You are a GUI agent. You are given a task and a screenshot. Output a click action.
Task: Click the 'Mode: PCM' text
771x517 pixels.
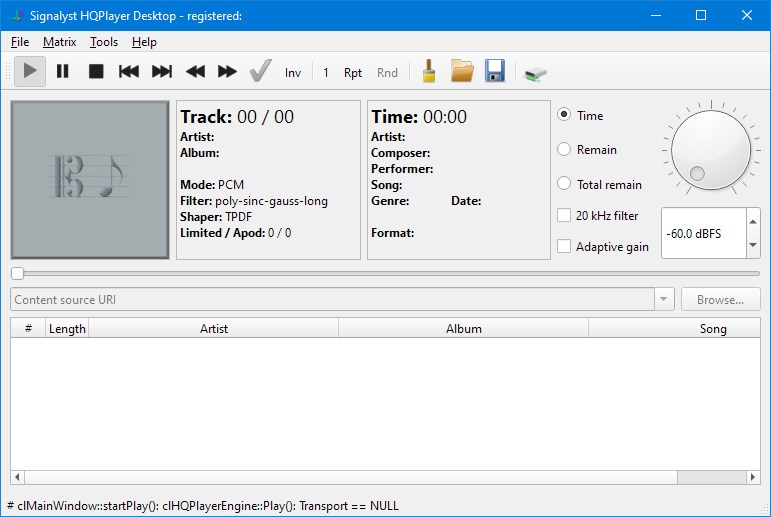[212, 185]
